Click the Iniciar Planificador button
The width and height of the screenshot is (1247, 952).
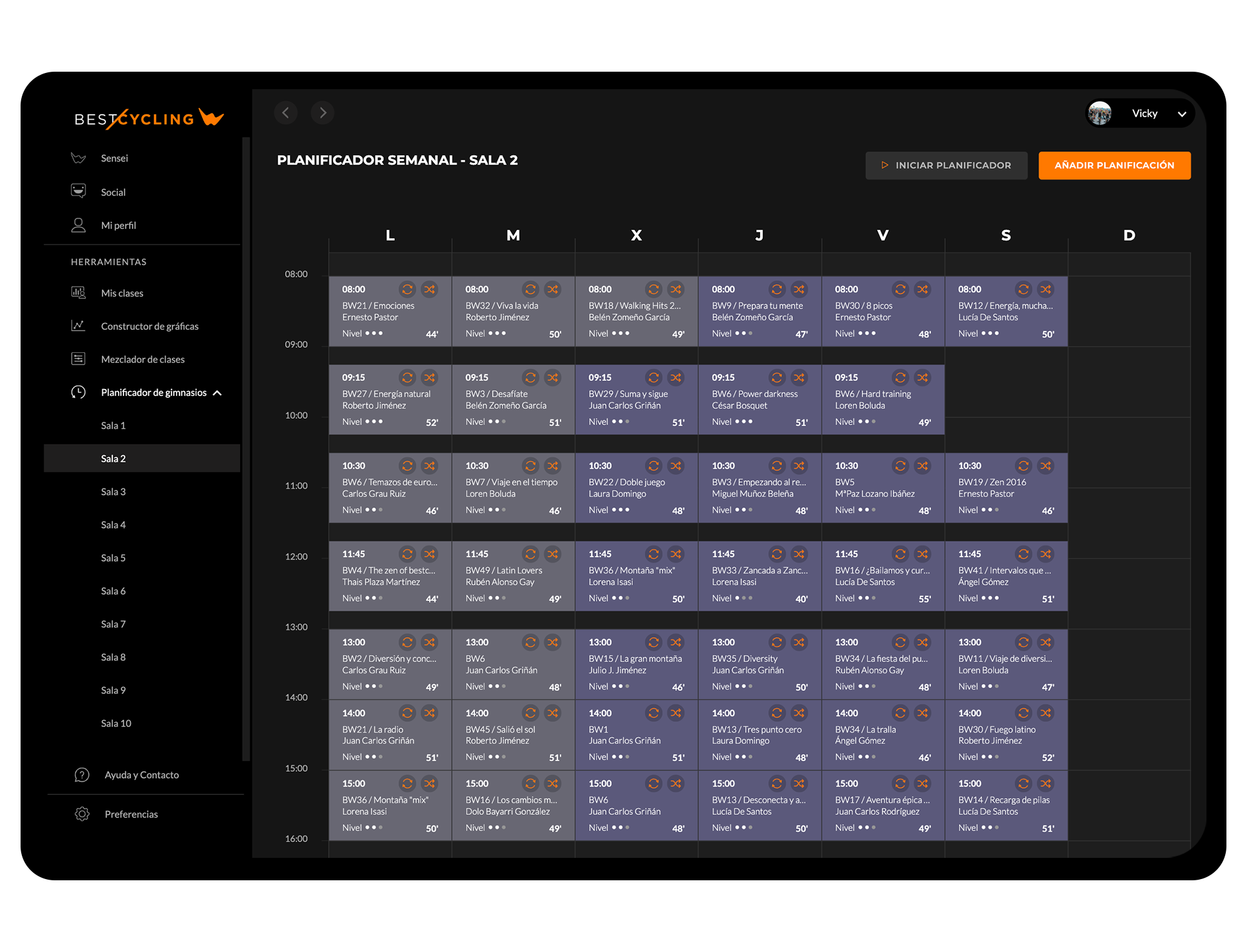(946, 165)
